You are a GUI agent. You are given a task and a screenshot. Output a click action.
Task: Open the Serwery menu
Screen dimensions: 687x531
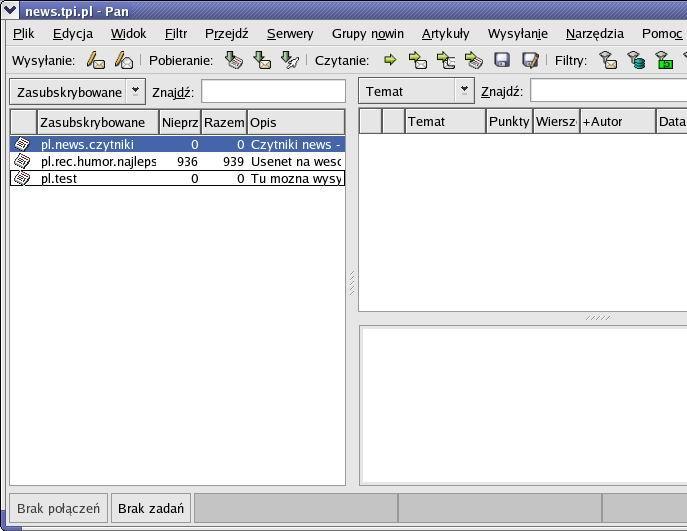[x=289, y=34]
